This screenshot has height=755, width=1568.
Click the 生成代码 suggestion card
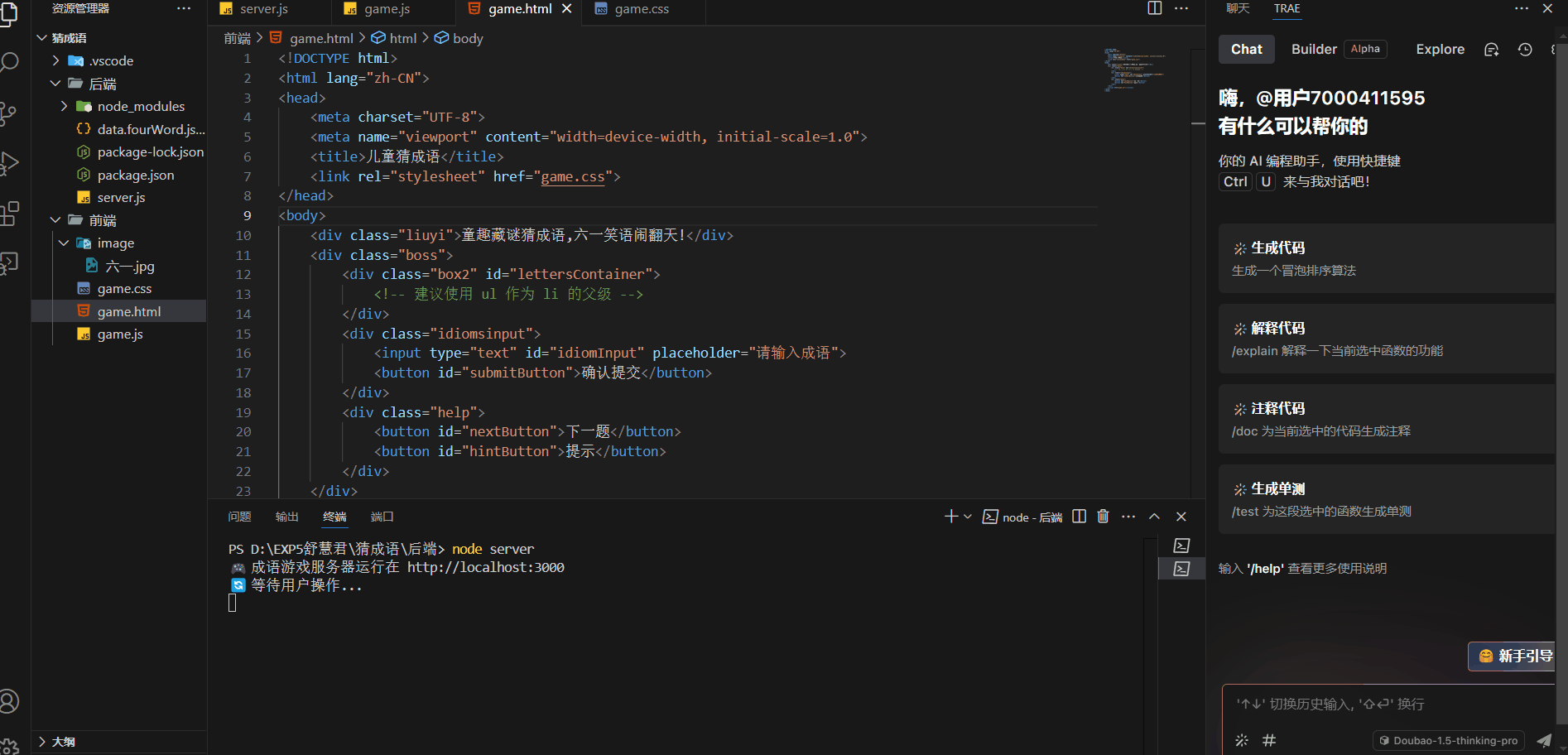(x=1387, y=258)
